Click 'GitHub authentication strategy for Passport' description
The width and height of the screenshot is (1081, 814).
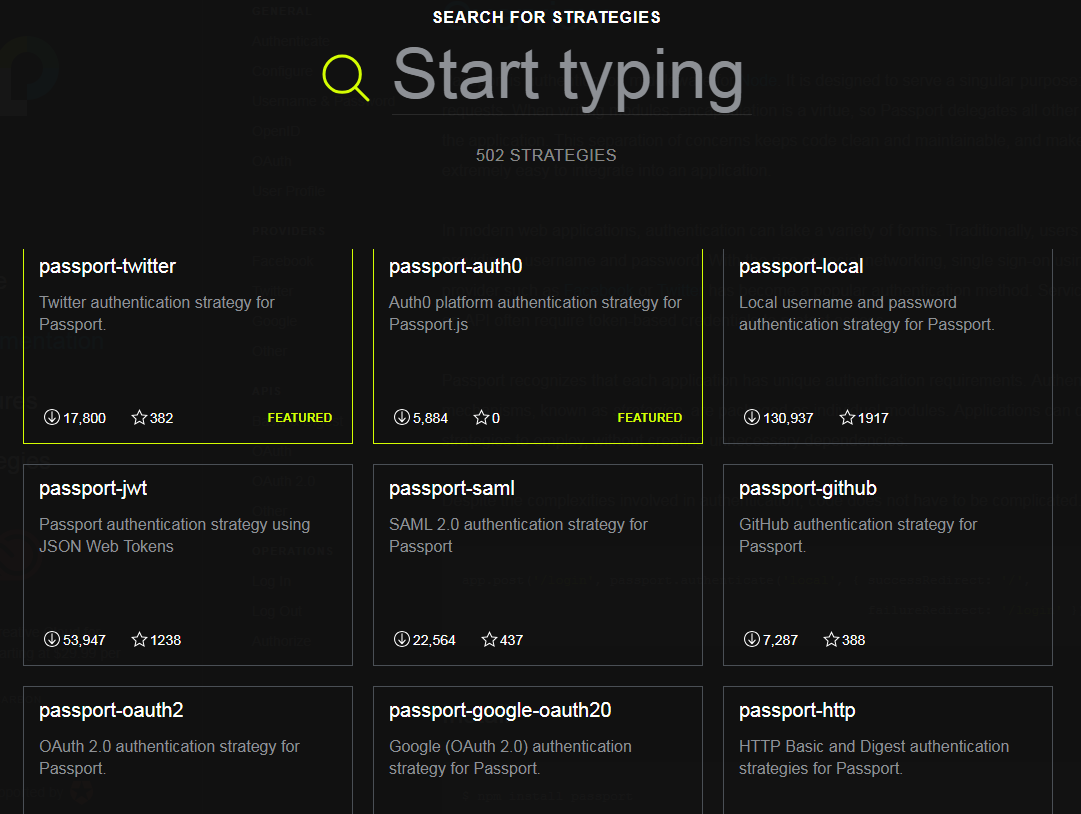click(x=858, y=535)
